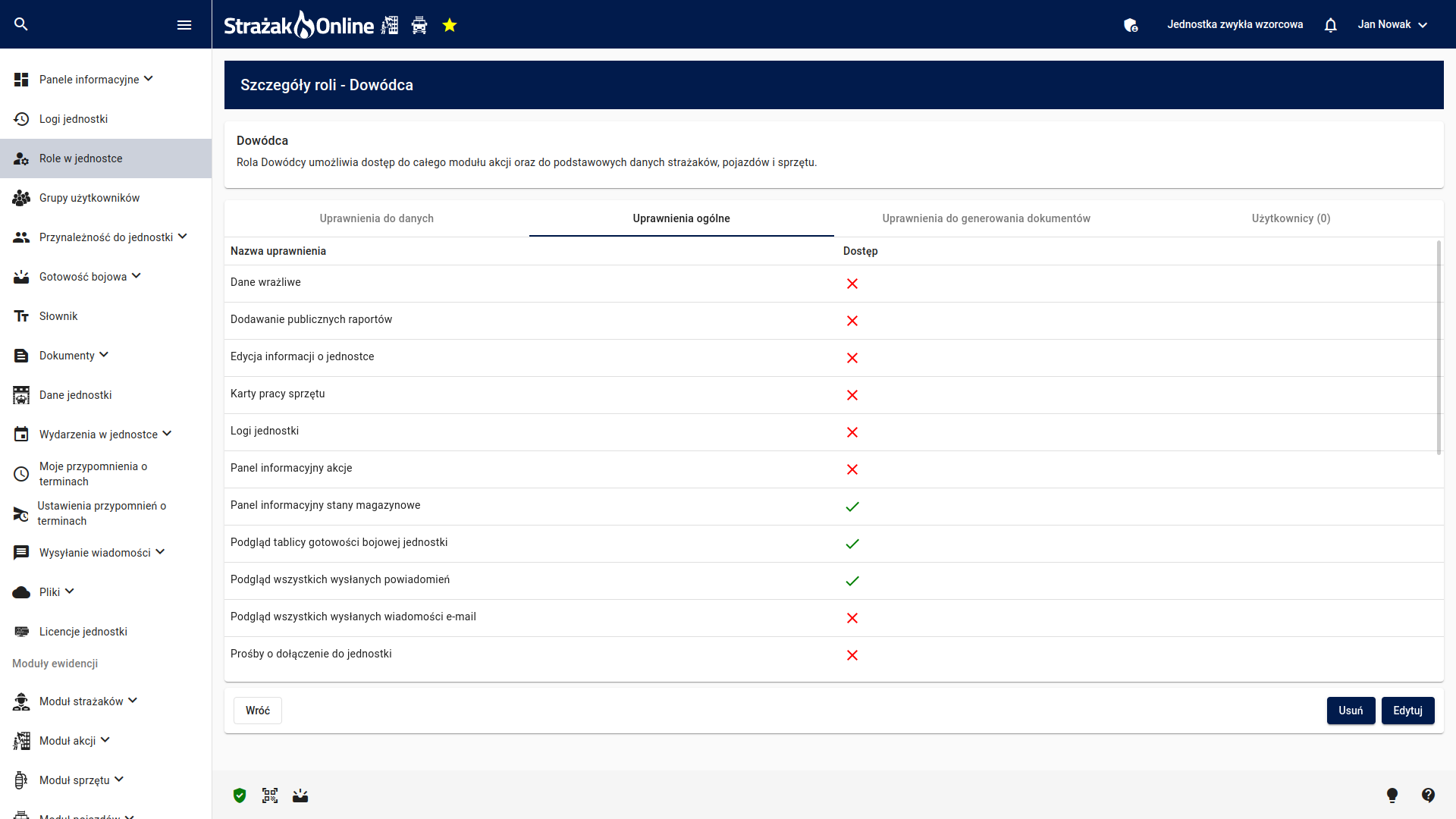This screenshot has width=1456, height=819.
Task: Click Dostęp column header
Action: click(860, 251)
